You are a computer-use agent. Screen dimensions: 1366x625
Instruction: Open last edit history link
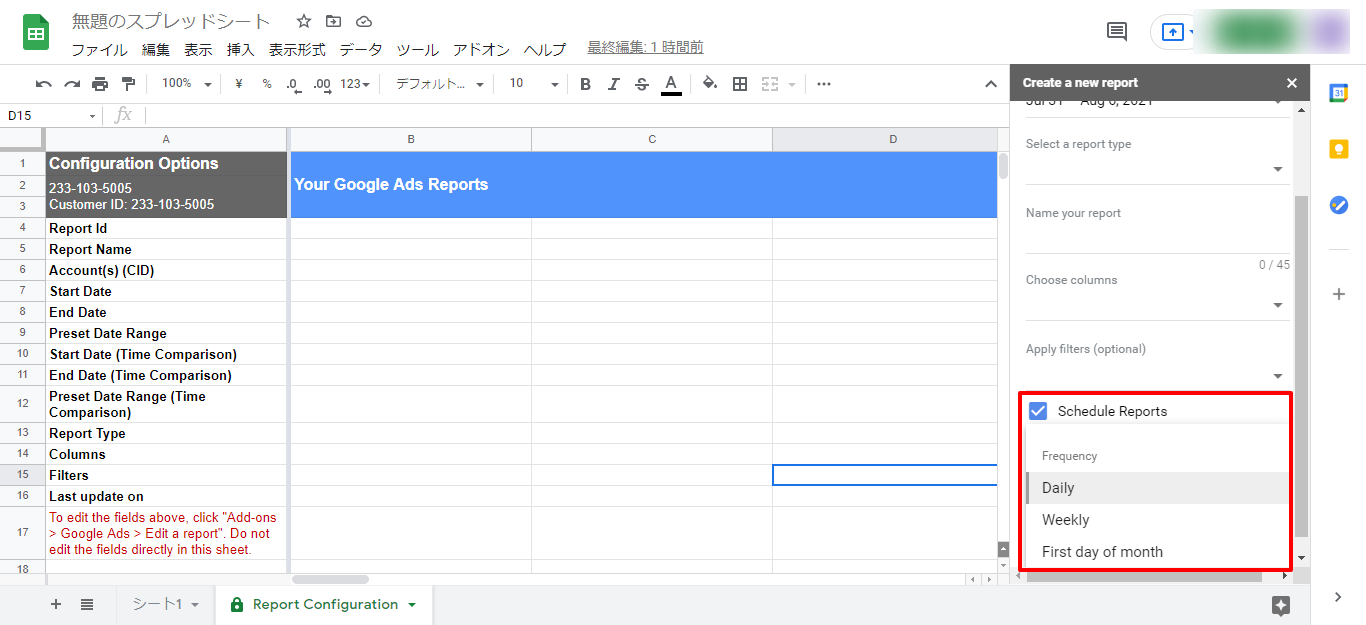(x=645, y=47)
